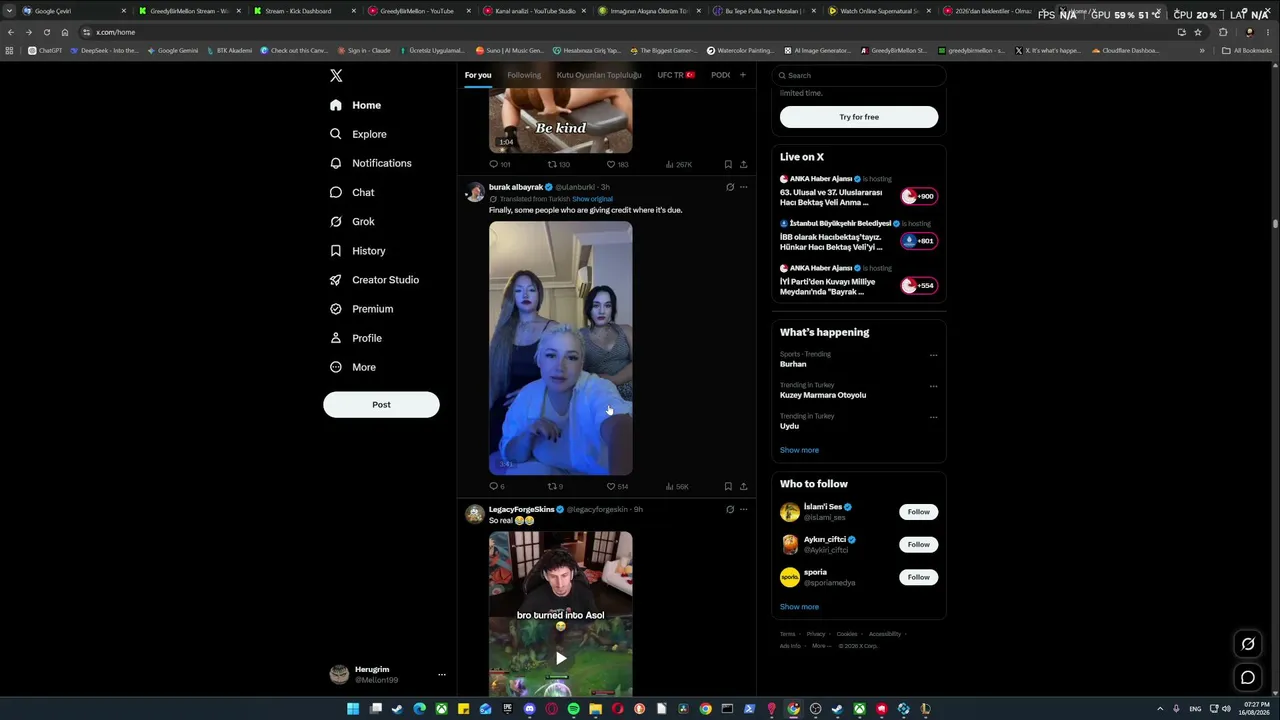Viewport: 1280px width, 720px height.
Task: Open the Explore page
Action: (x=358, y=134)
